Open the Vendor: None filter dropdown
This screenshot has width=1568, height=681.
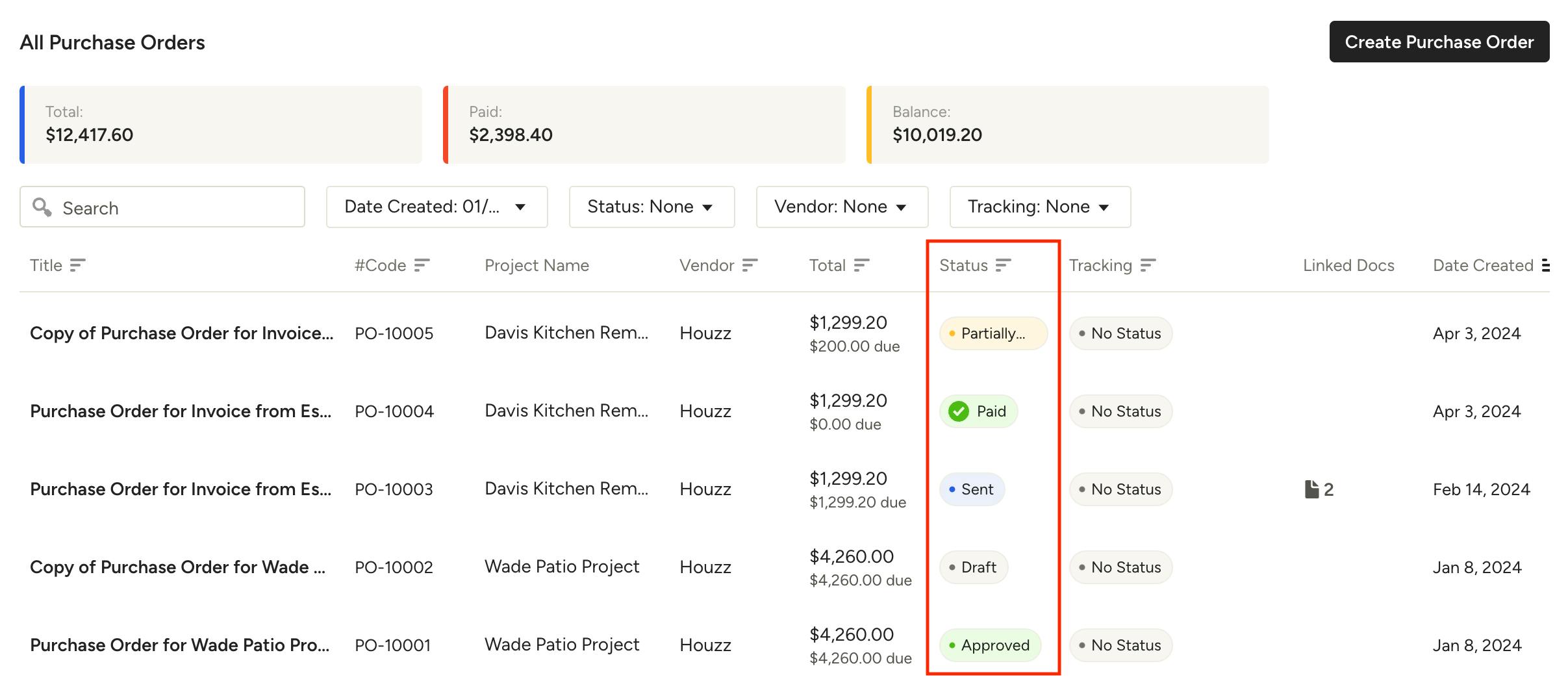pyautogui.click(x=842, y=207)
